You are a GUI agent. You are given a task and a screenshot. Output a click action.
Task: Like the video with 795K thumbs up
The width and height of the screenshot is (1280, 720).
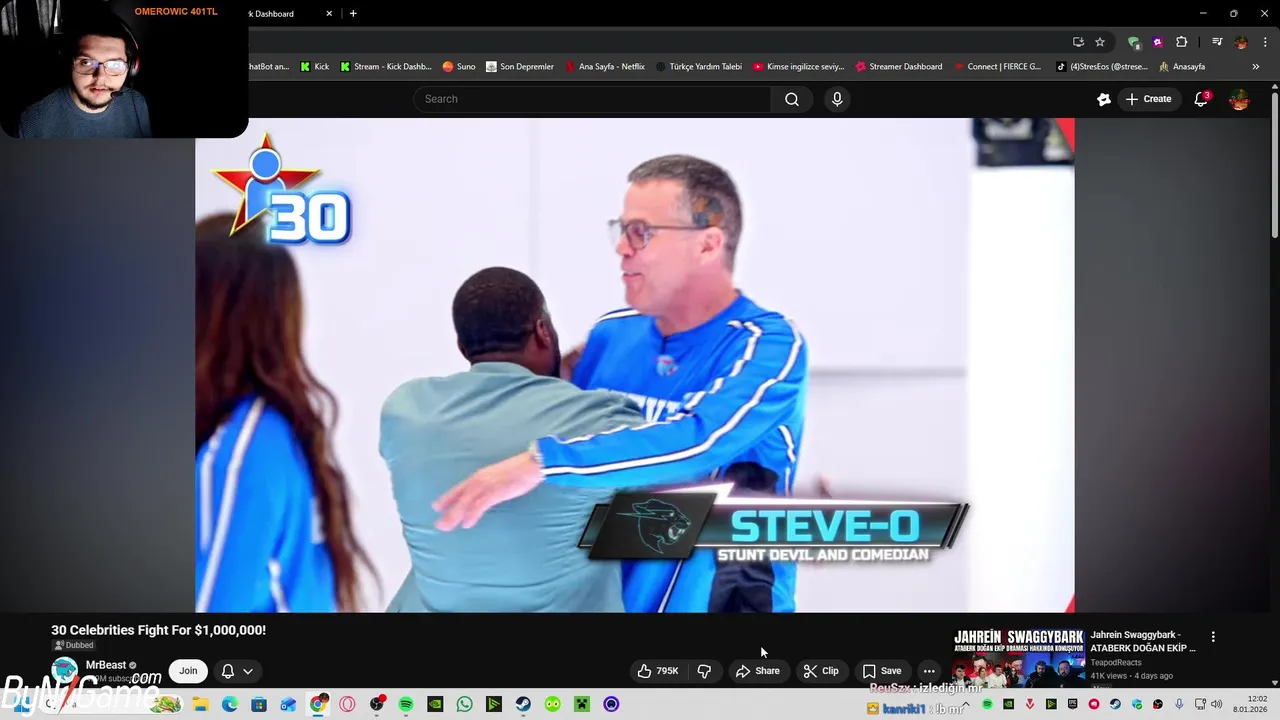(x=658, y=671)
